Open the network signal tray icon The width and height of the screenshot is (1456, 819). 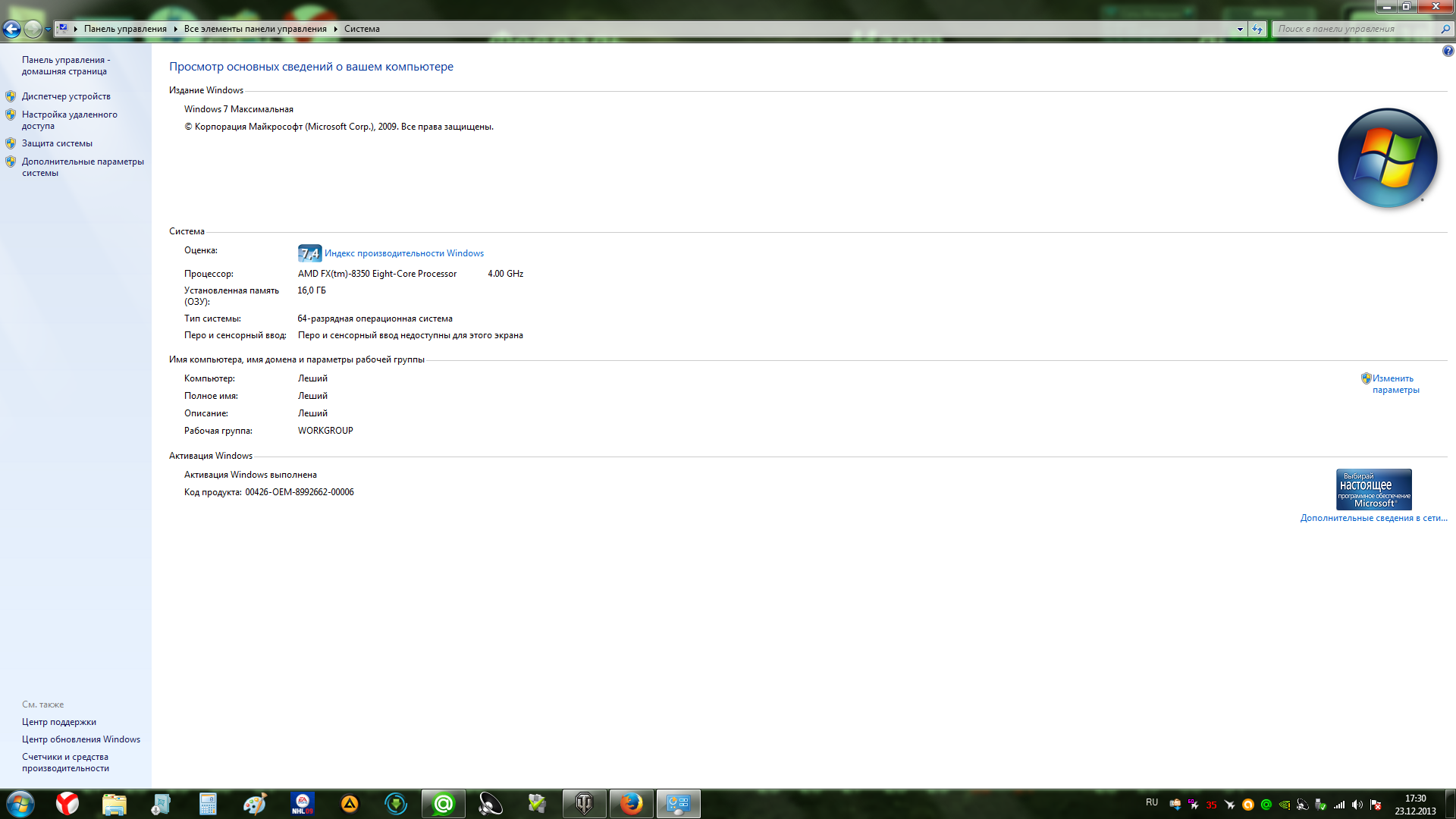(x=1339, y=805)
